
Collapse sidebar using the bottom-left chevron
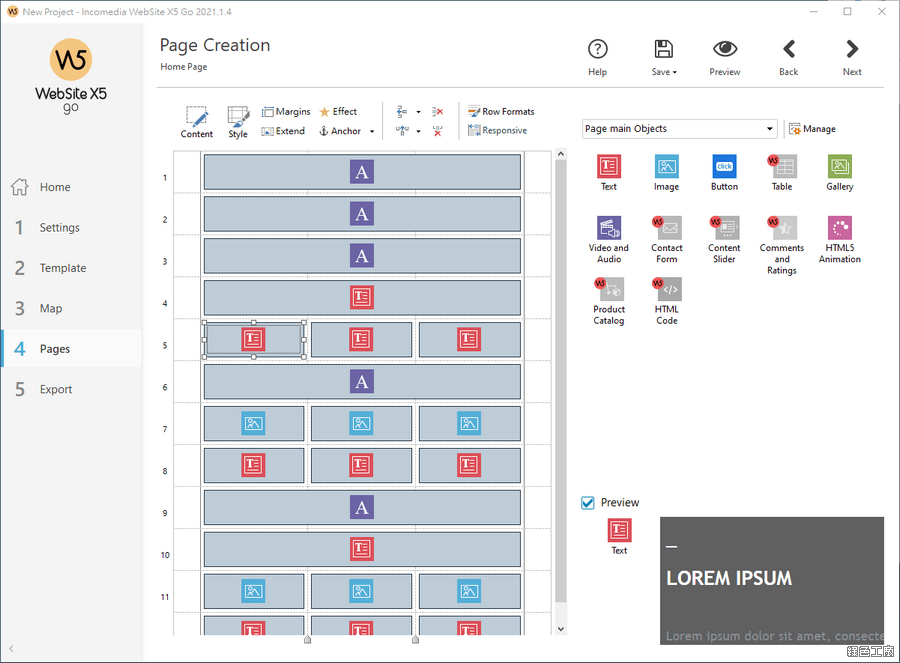point(11,649)
